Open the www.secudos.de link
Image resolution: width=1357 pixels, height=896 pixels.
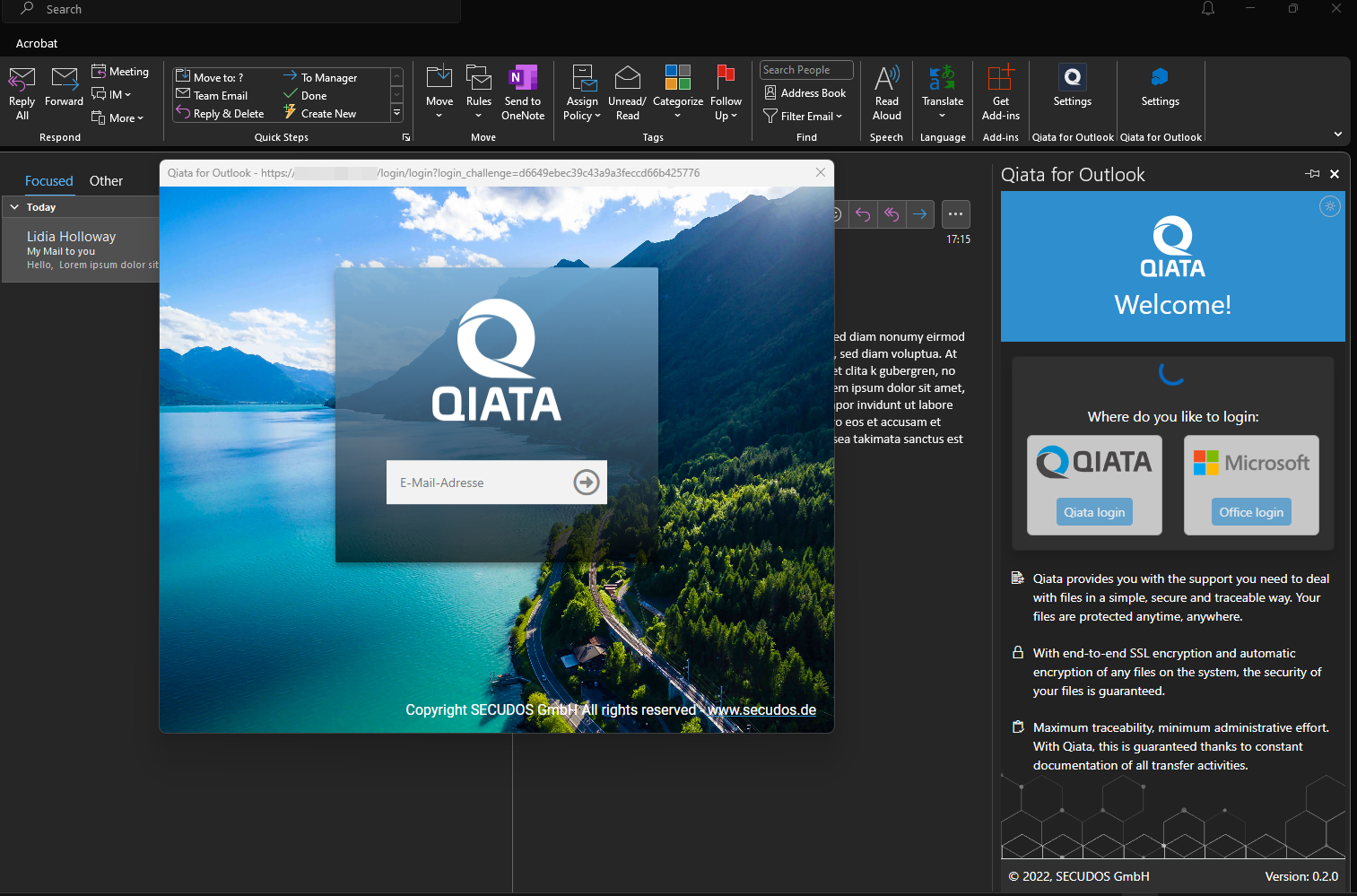(x=761, y=709)
